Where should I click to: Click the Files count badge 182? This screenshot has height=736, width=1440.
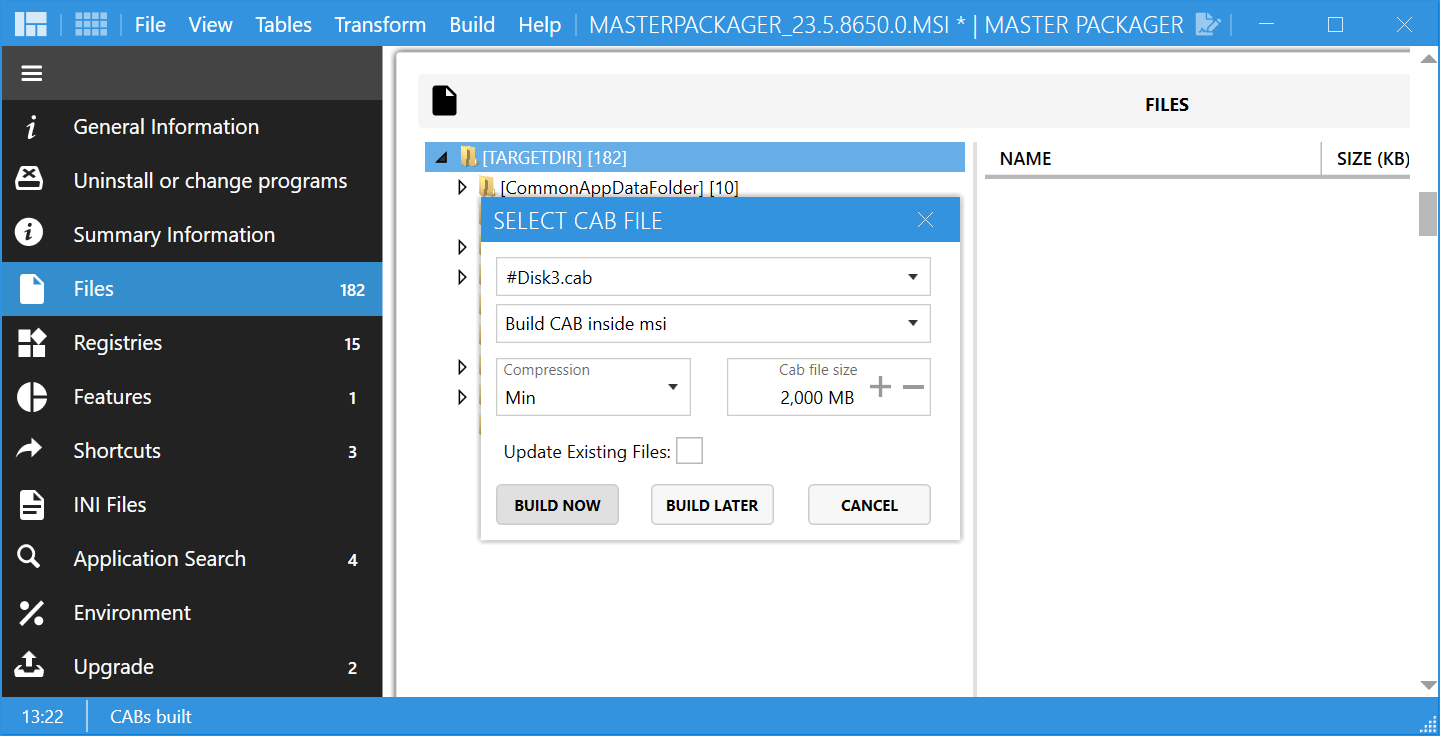click(x=352, y=290)
